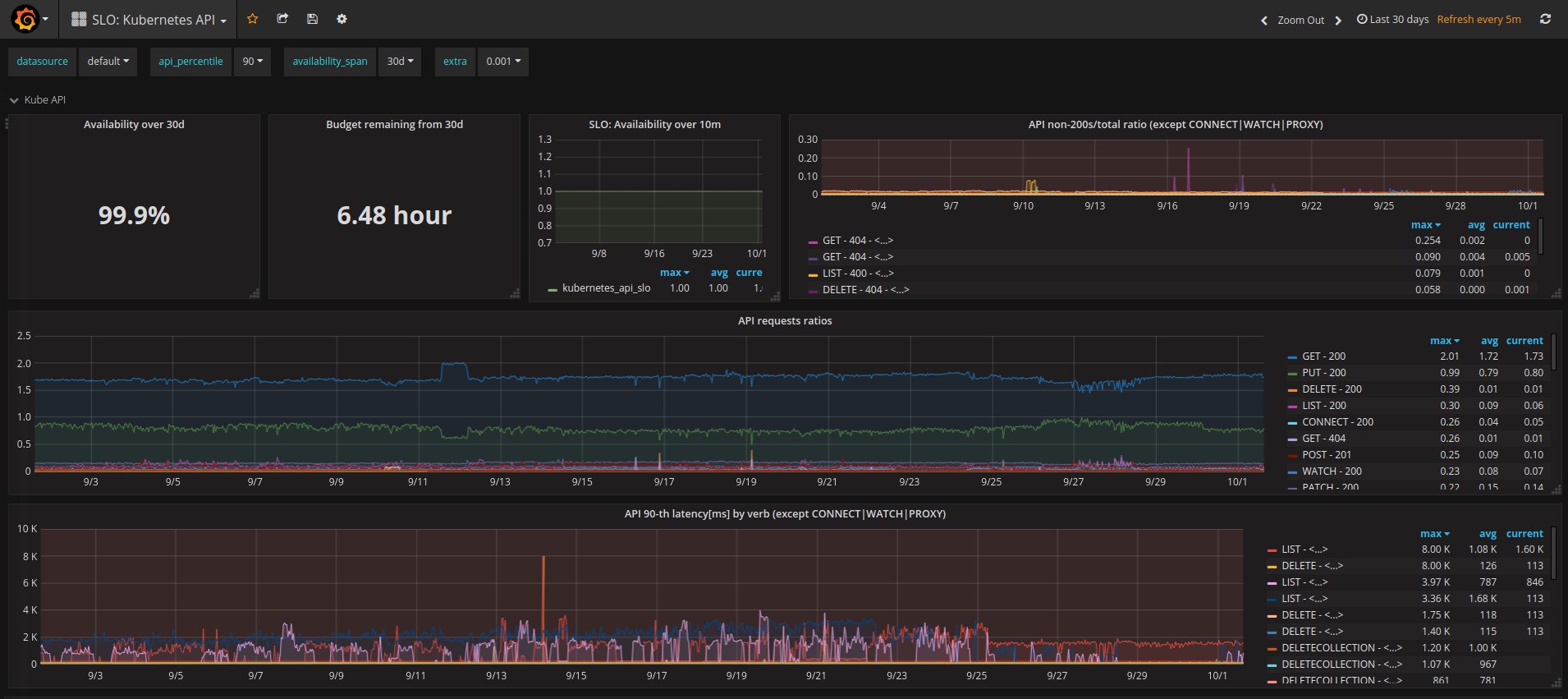Open API requests ratios panel title menu
This screenshot has width=1568, height=699.
tap(784, 321)
